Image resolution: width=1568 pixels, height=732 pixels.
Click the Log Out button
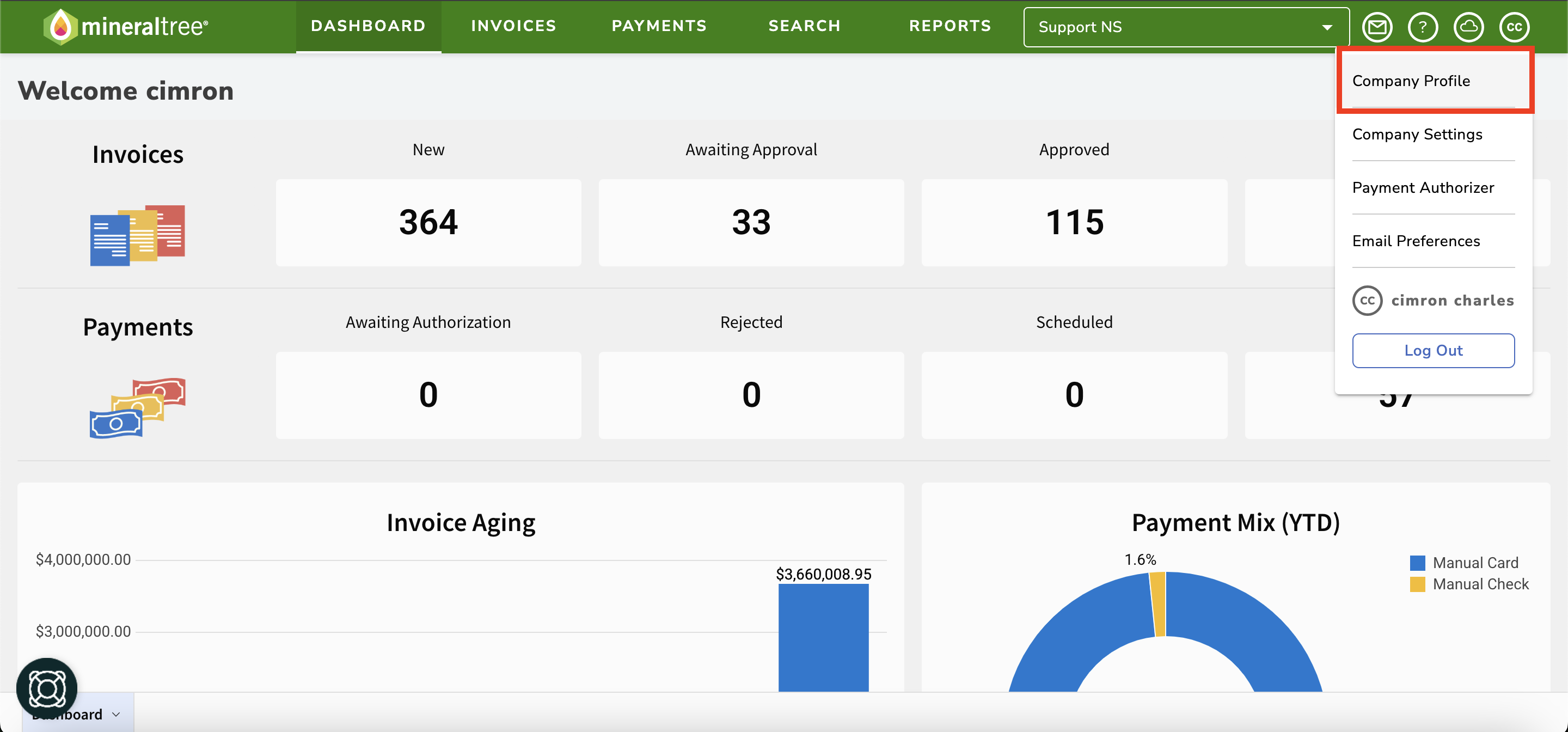(x=1434, y=351)
